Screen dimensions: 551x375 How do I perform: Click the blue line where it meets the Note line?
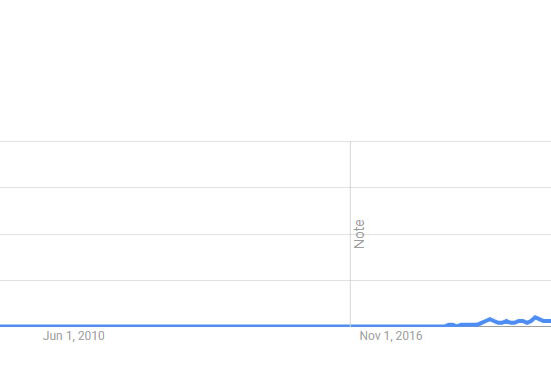click(350, 325)
